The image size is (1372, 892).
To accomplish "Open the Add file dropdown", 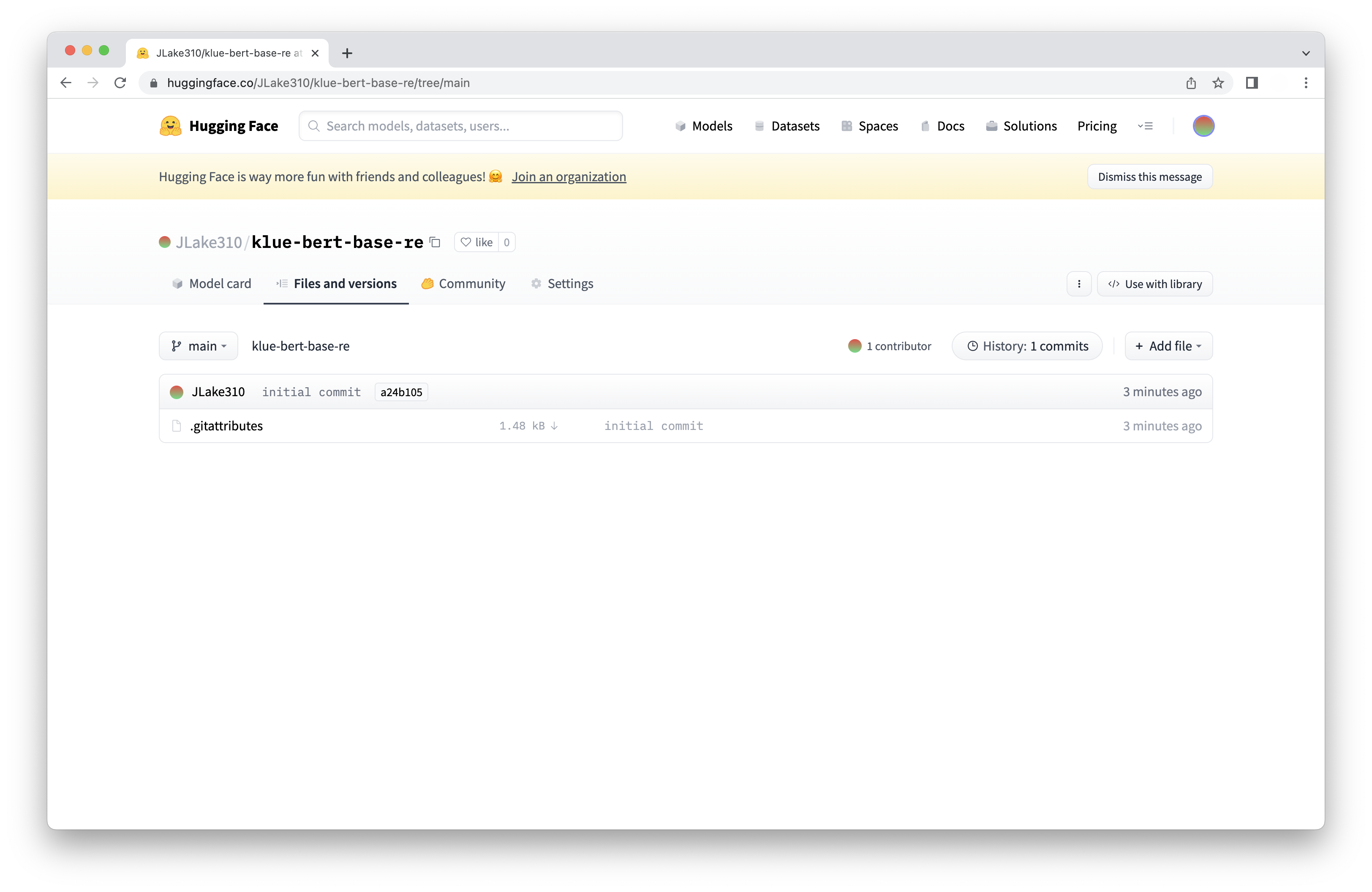I will pyautogui.click(x=1168, y=346).
